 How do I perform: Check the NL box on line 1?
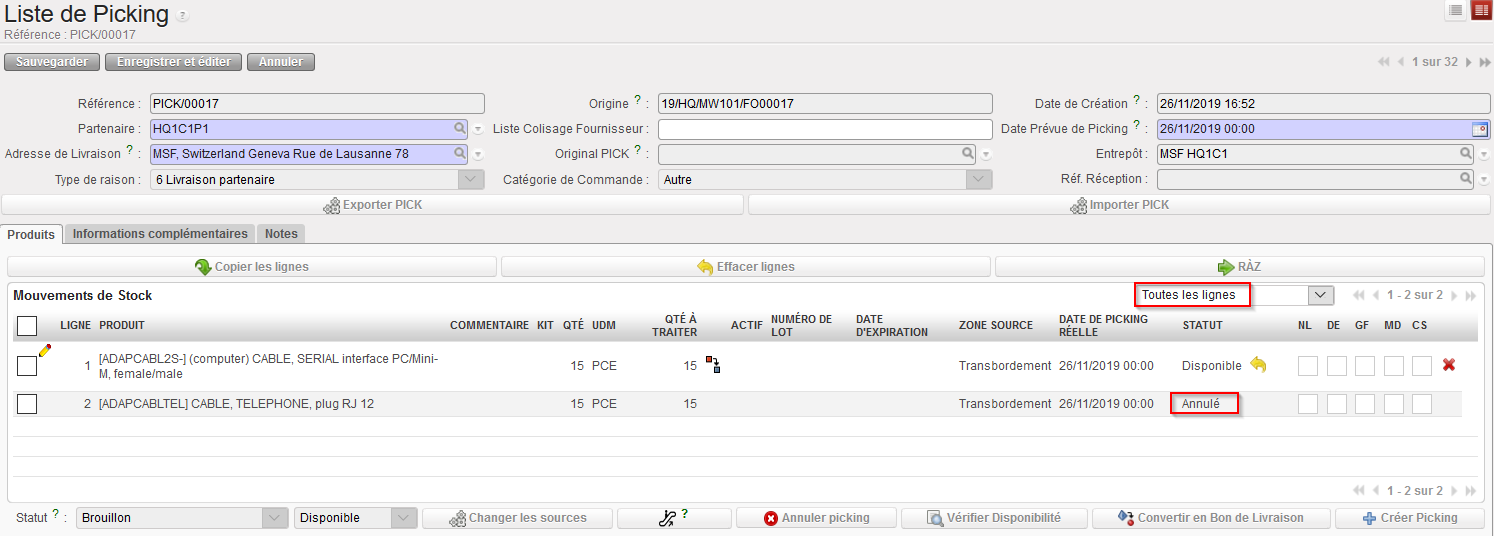tap(1307, 366)
